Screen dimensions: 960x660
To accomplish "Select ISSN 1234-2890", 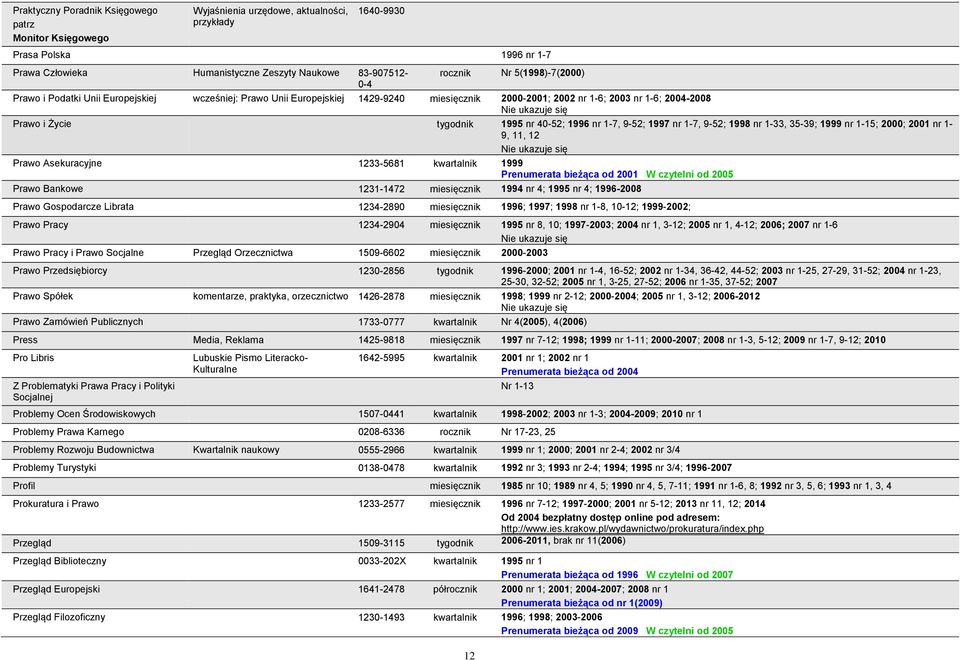I will coord(381,207).
